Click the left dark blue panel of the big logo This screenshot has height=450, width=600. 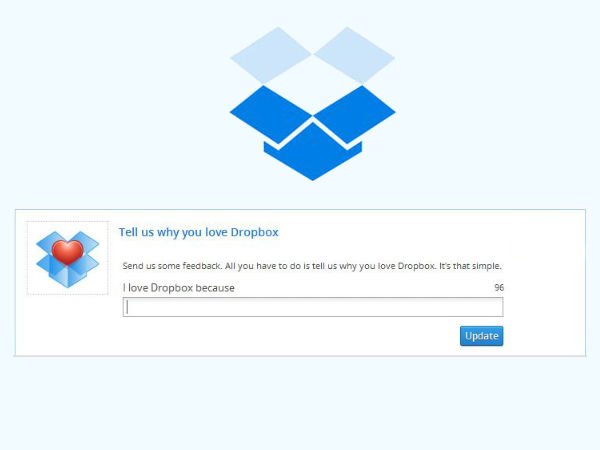271,114
